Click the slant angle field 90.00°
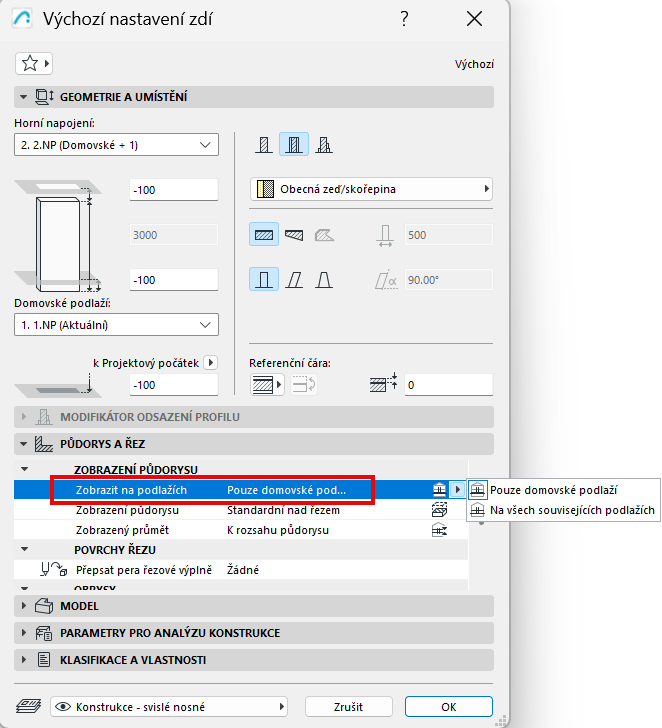This screenshot has height=728, width=662. (448, 280)
